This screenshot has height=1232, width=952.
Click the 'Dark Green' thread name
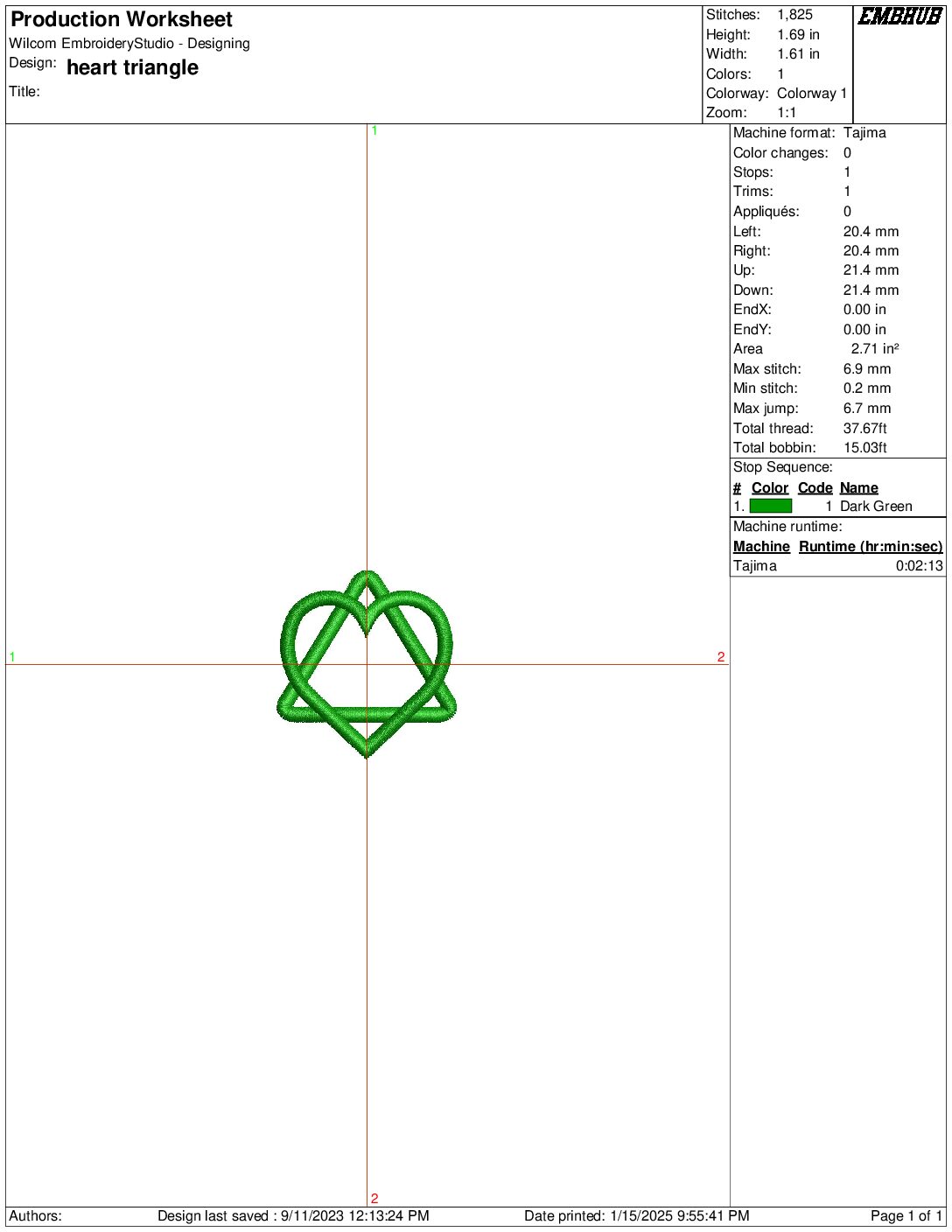[876, 506]
